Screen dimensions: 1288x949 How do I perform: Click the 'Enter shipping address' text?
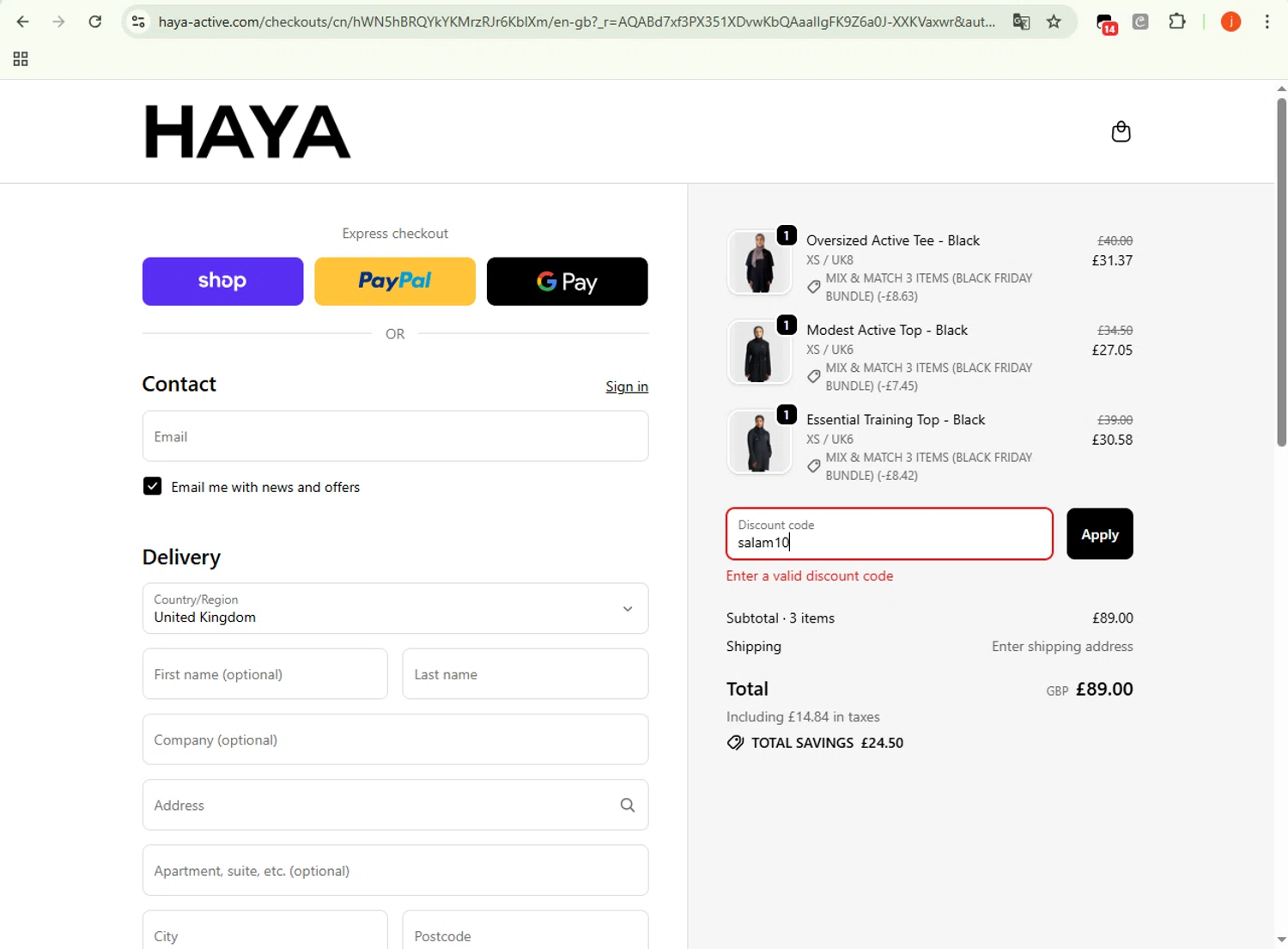tap(1062, 647)
